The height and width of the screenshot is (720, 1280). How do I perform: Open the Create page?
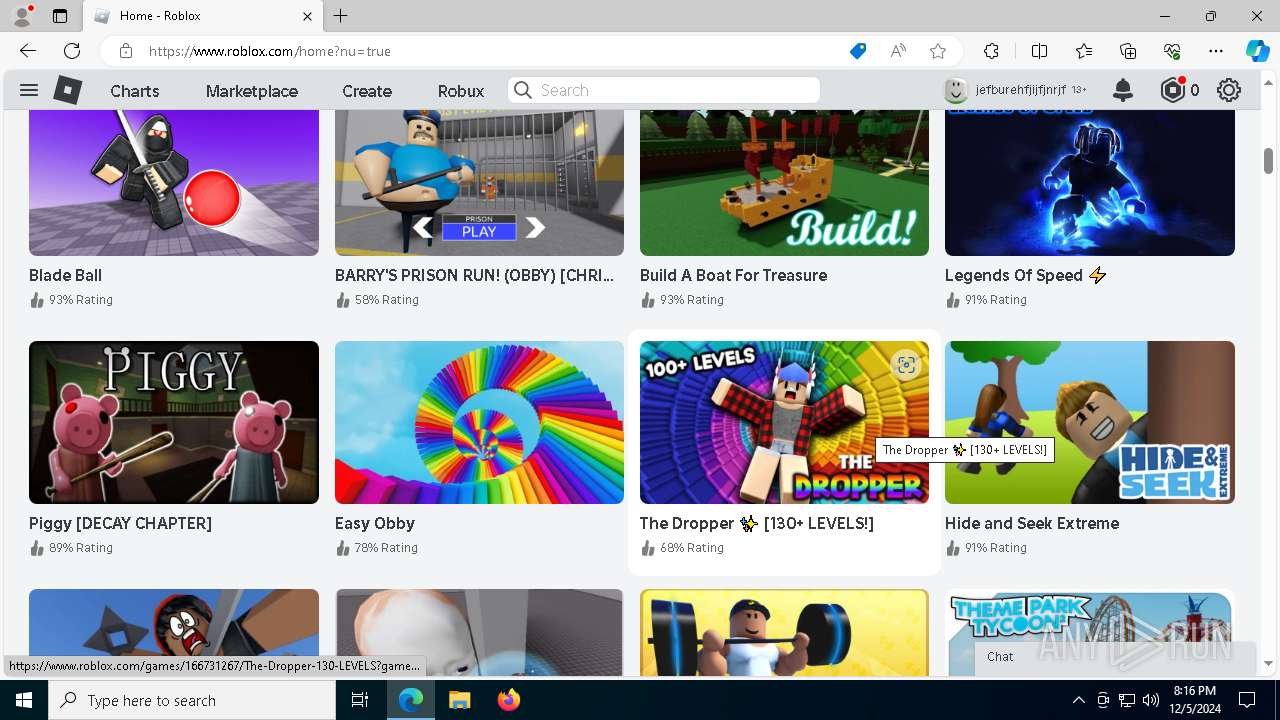tap(367, 91)
